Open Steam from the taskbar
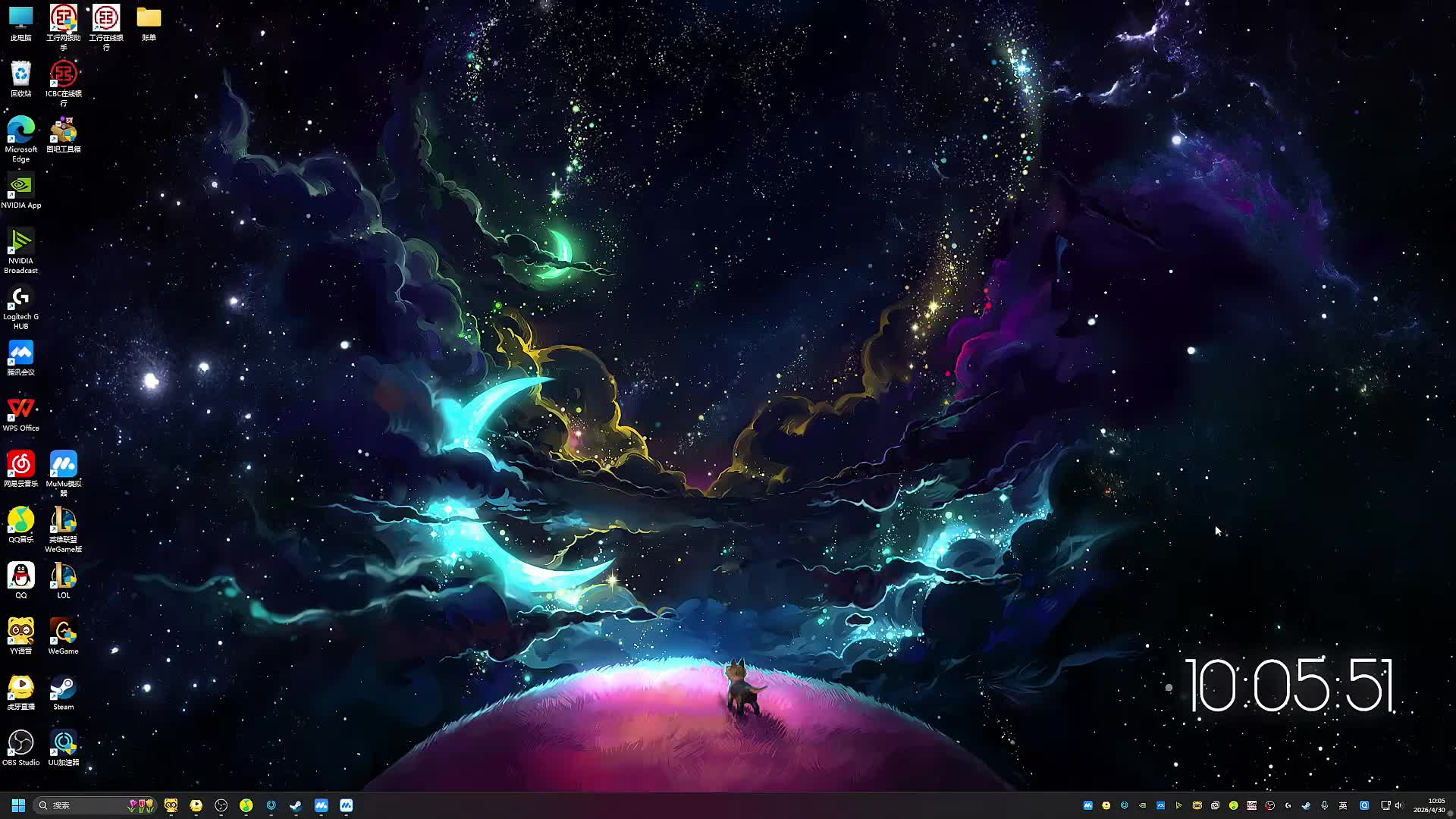1456x819 pixels. (x=296, y=805)
